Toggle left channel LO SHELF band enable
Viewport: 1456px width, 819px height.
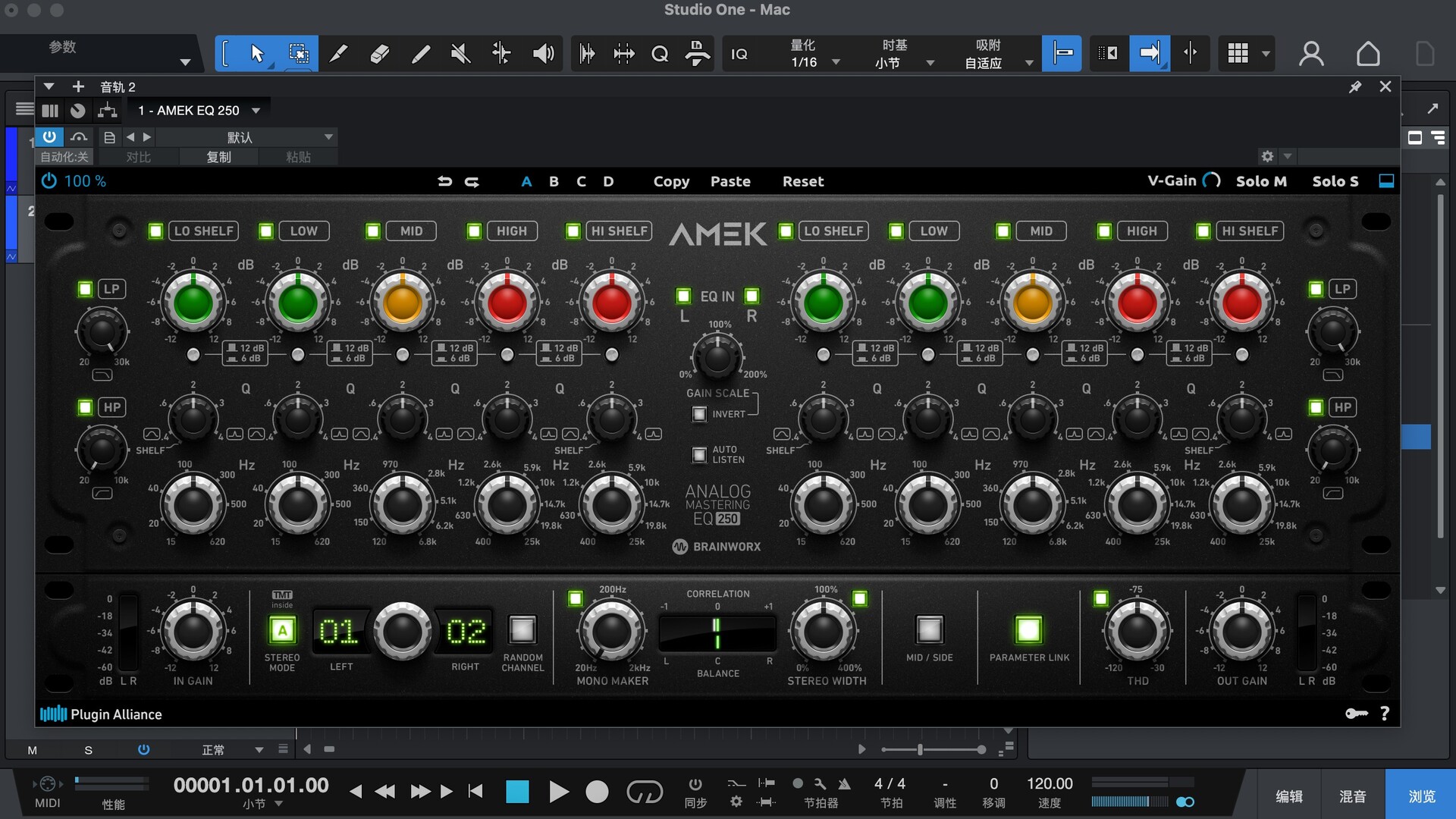coord(155,231)
